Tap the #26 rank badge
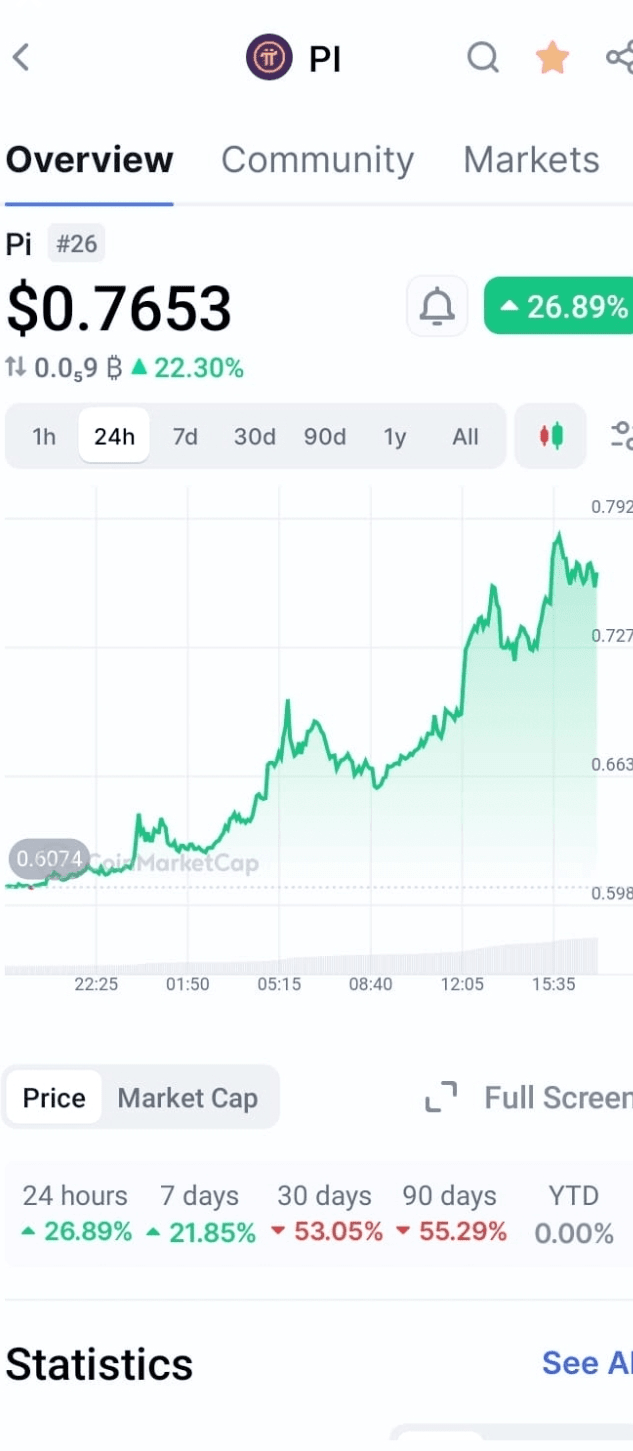The width and height of the screenshot is (633, 1451). [76, 244]
